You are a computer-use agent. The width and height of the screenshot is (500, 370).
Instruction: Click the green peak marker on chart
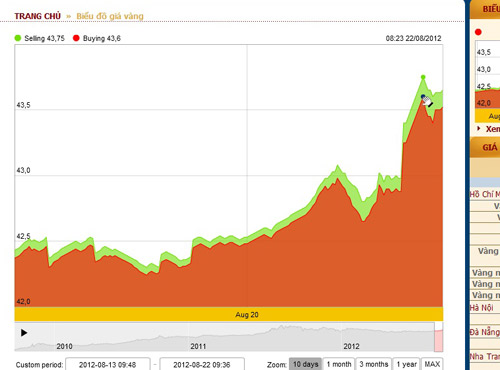coord(423,77)
